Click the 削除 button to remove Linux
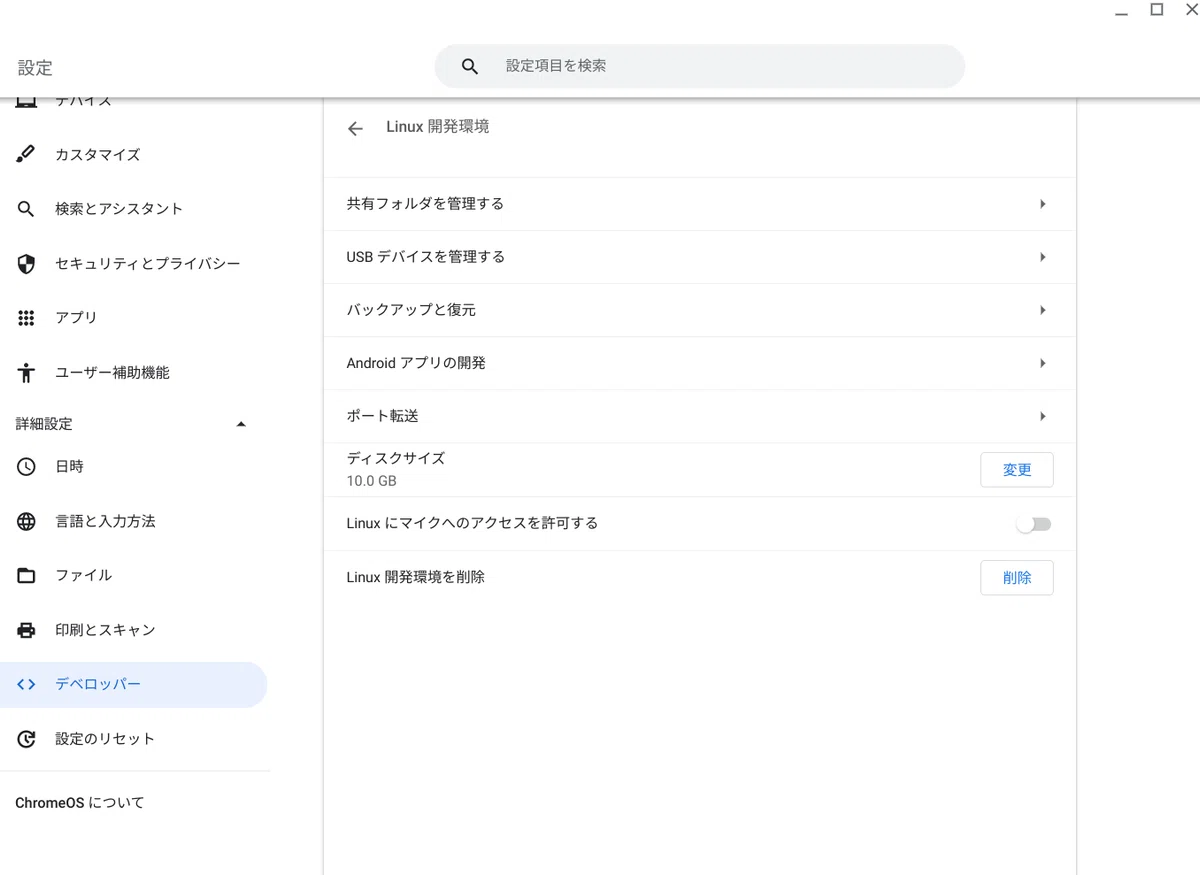This screenshot has width=1200, height=875. [1017, 578]
